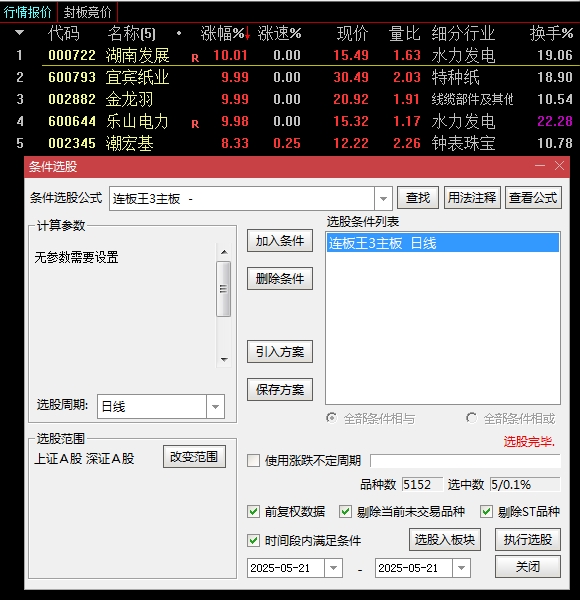The width and height of the screenshot is (580, 600).
Task: Switch to the 封板竞价 tab
Action: [x=87, y=12]
